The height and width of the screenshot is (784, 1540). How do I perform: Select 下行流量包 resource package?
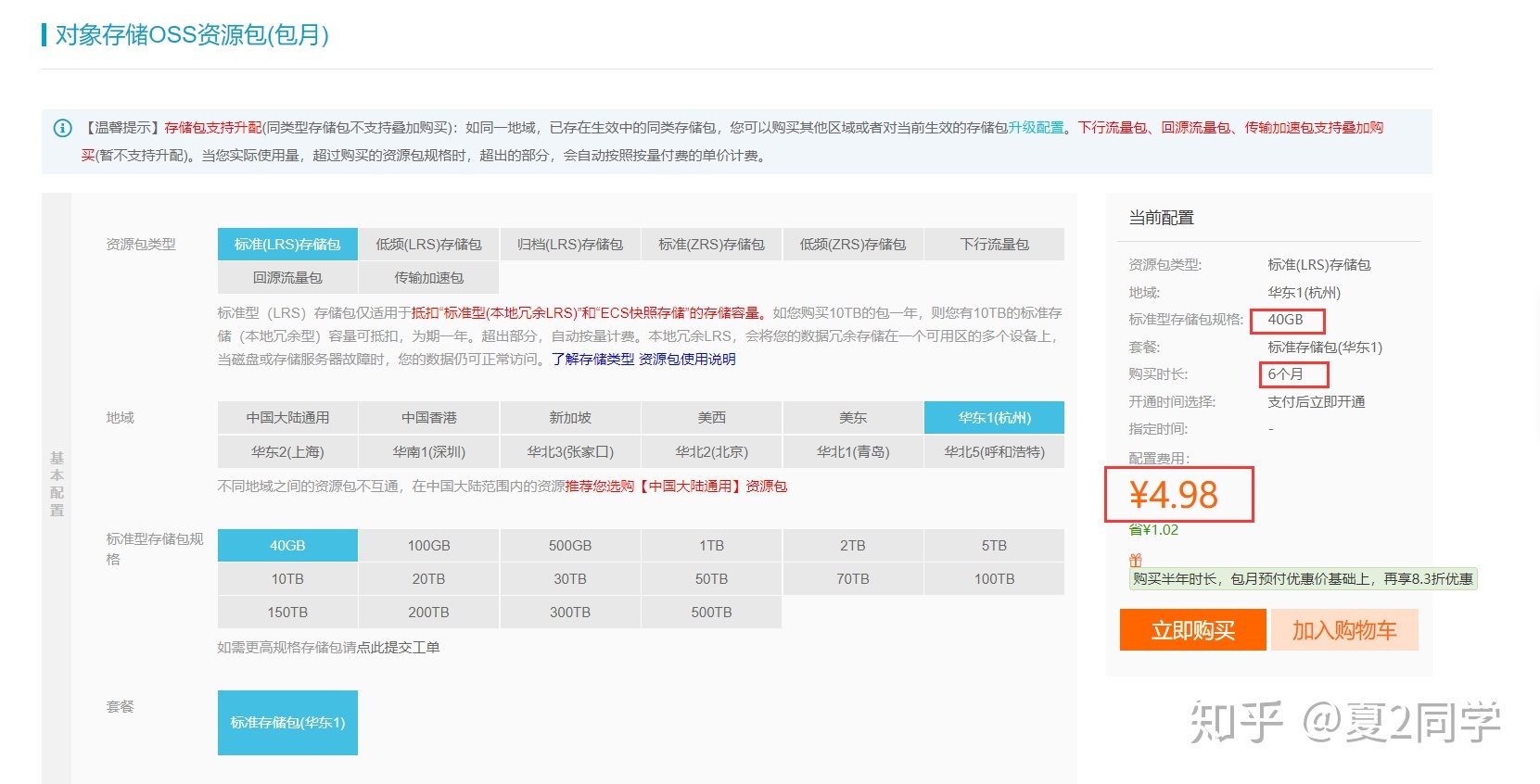pos(994,245)
